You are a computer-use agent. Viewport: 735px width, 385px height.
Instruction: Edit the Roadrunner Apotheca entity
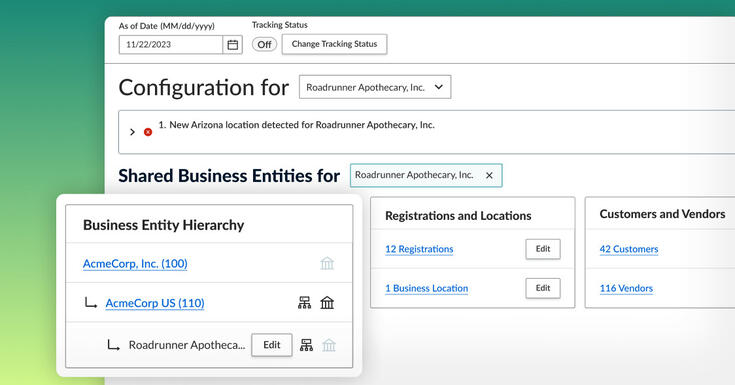pos(271,345)
